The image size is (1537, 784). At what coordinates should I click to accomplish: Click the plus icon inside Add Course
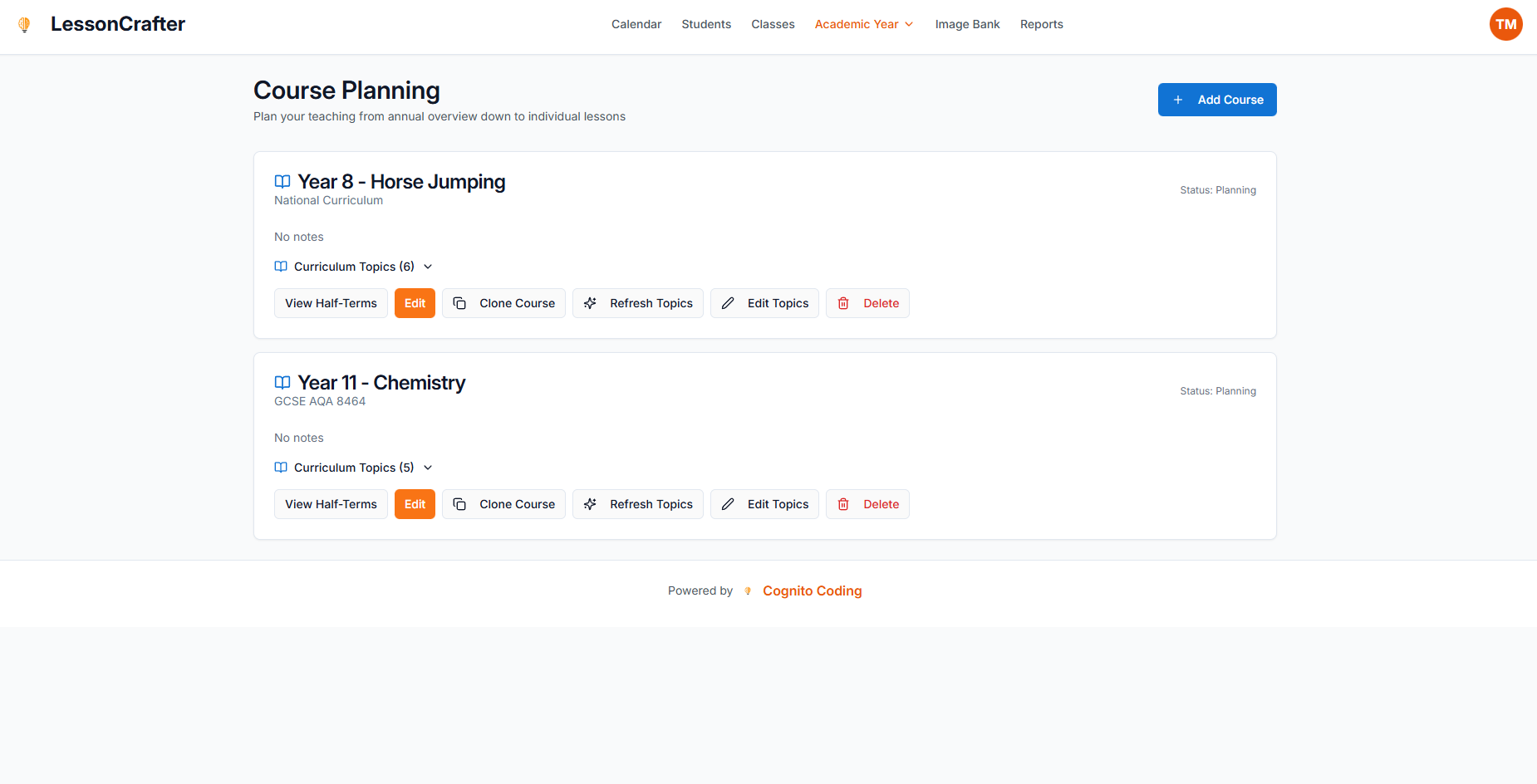(x=1178, y=100)
